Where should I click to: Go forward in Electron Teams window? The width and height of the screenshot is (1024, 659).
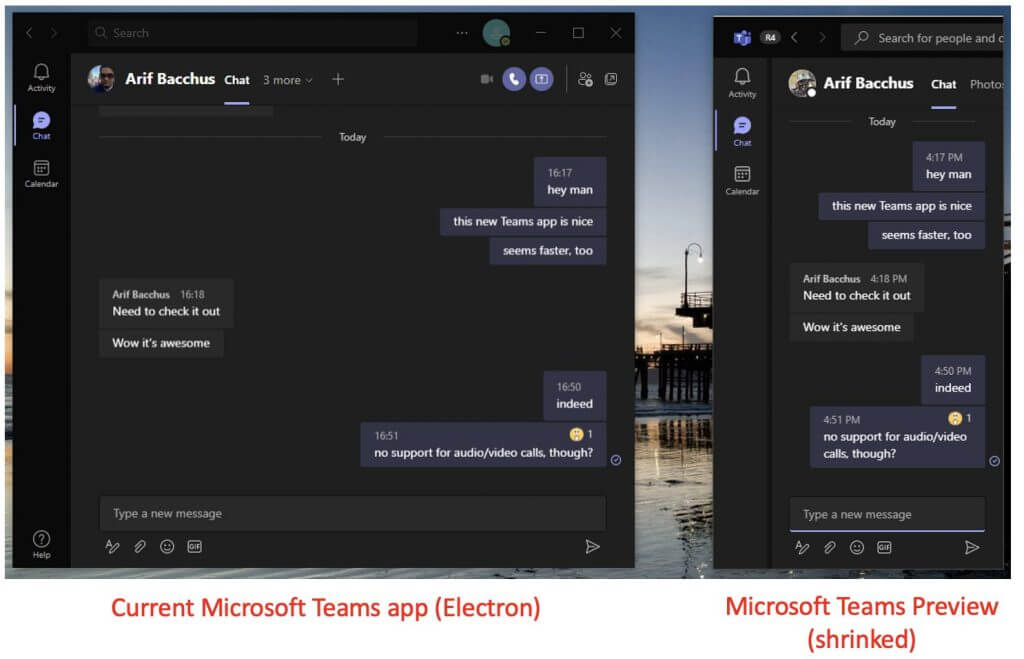click(54, 33)
